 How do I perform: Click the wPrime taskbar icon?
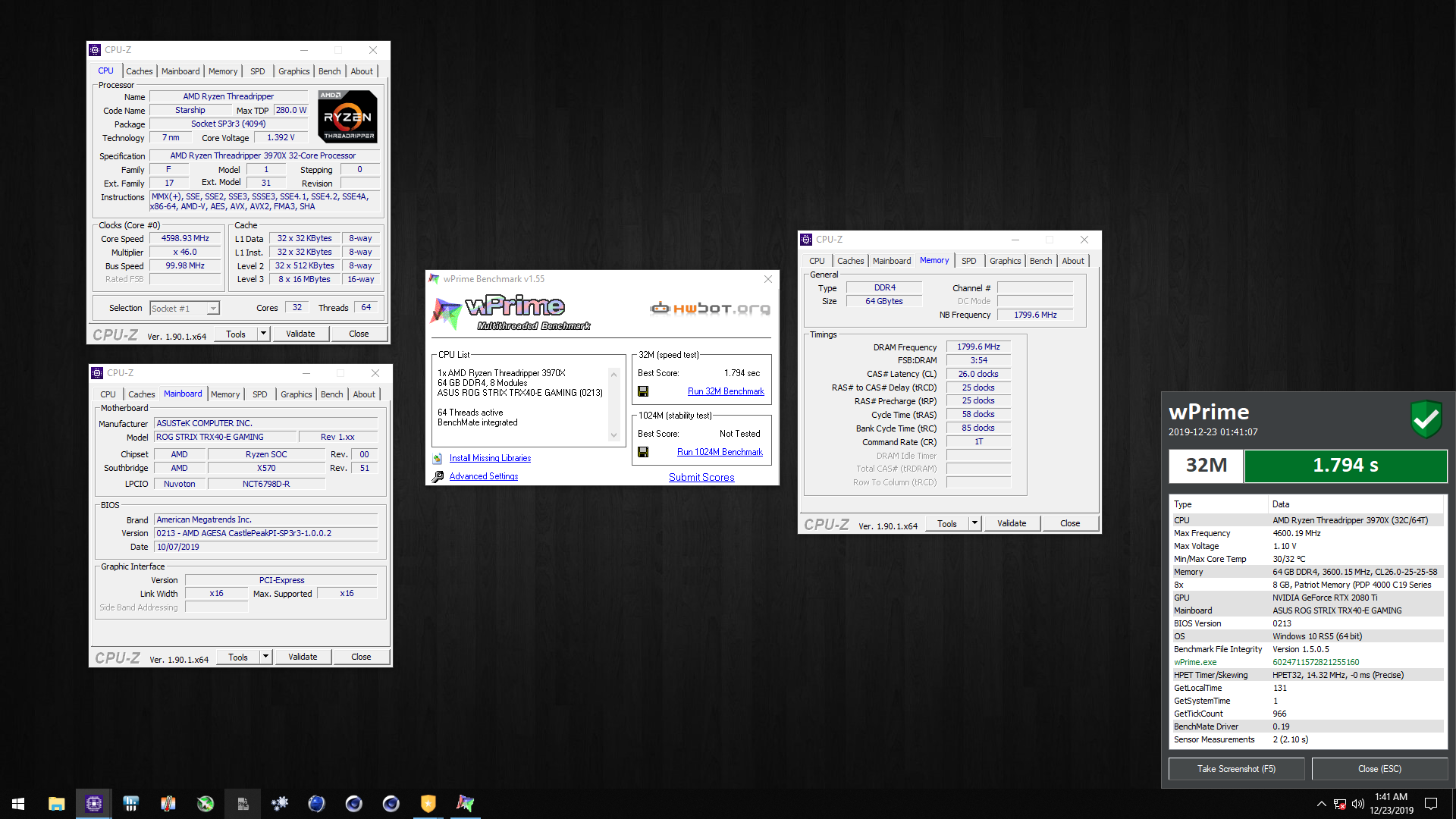tap(465, 804)
